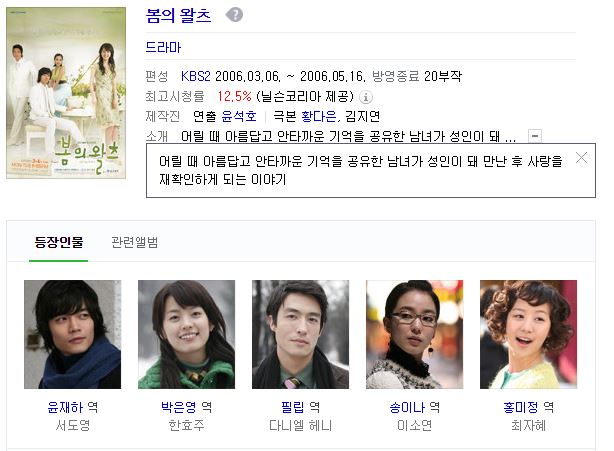Click the question mark help icon beside 봄의 왈츠
Image resolution: width=614 pixels, height=451 pixels.
click(x=234, y=15)
